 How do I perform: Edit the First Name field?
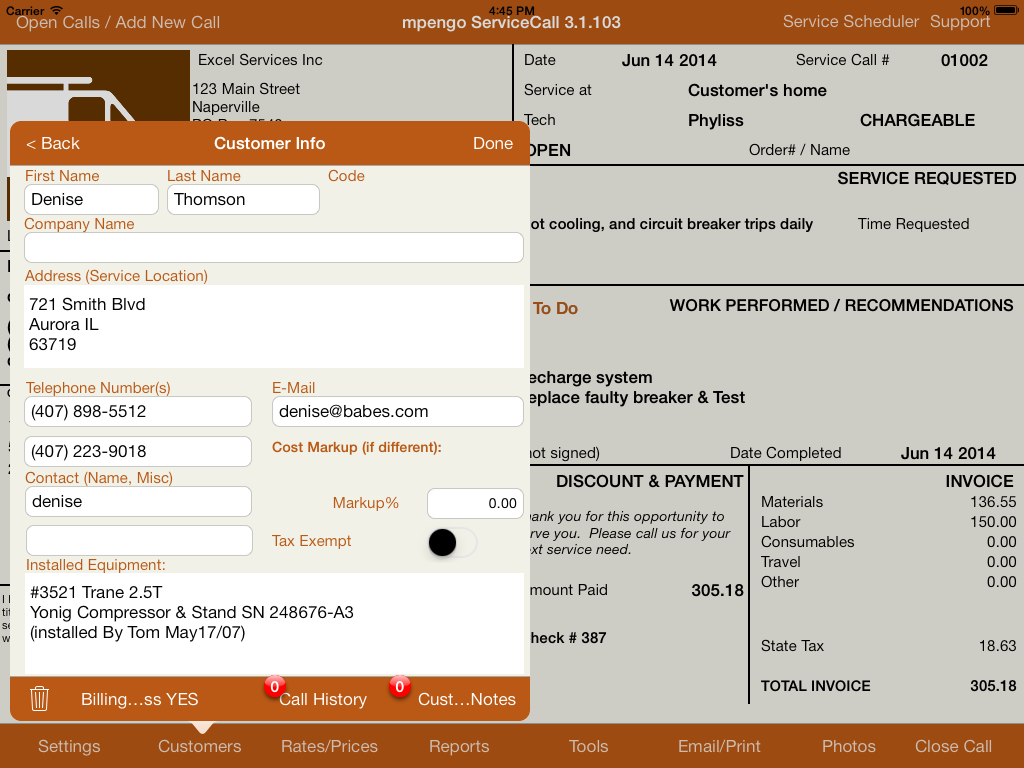(91, 199)
